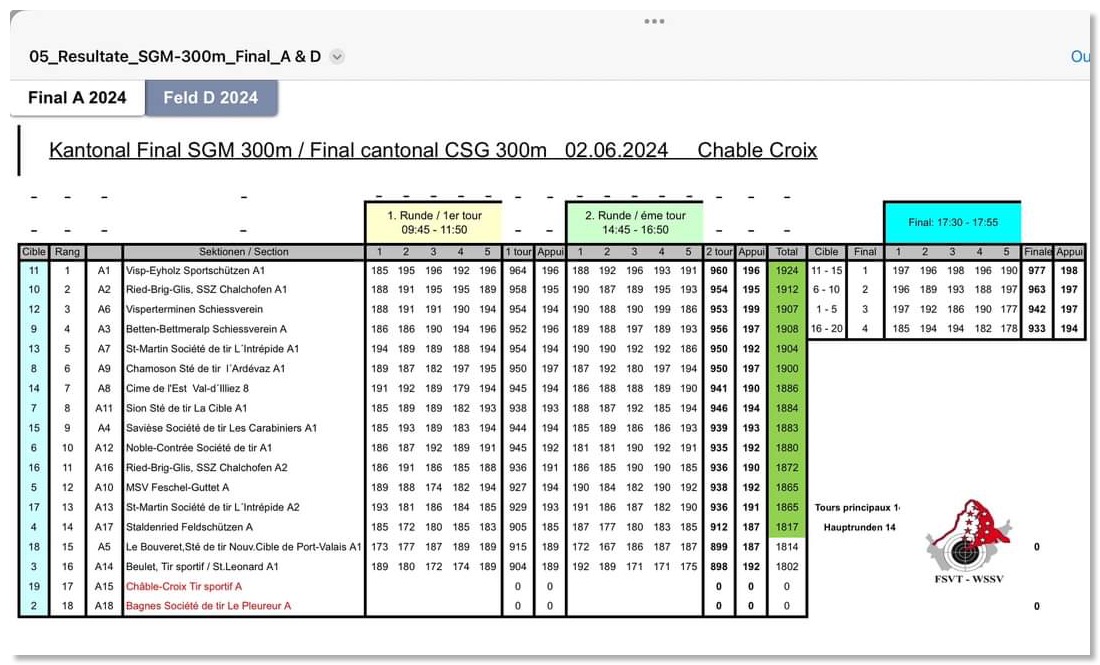Image resolution: width=1100 pixels, height=665 pixels.
Task: Click section code A11
Action: coord(104,408)
